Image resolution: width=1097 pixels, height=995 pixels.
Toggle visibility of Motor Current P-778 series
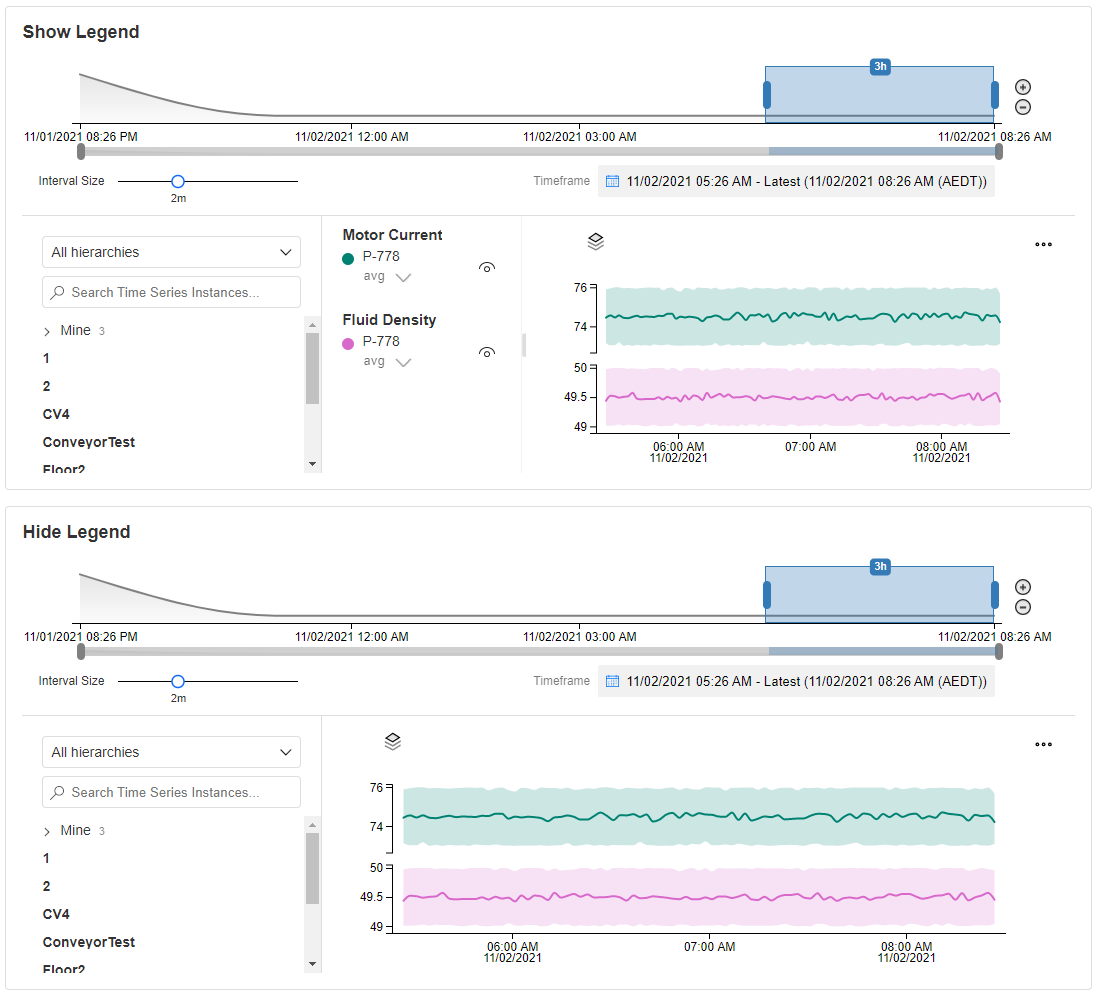click(487, 267)
